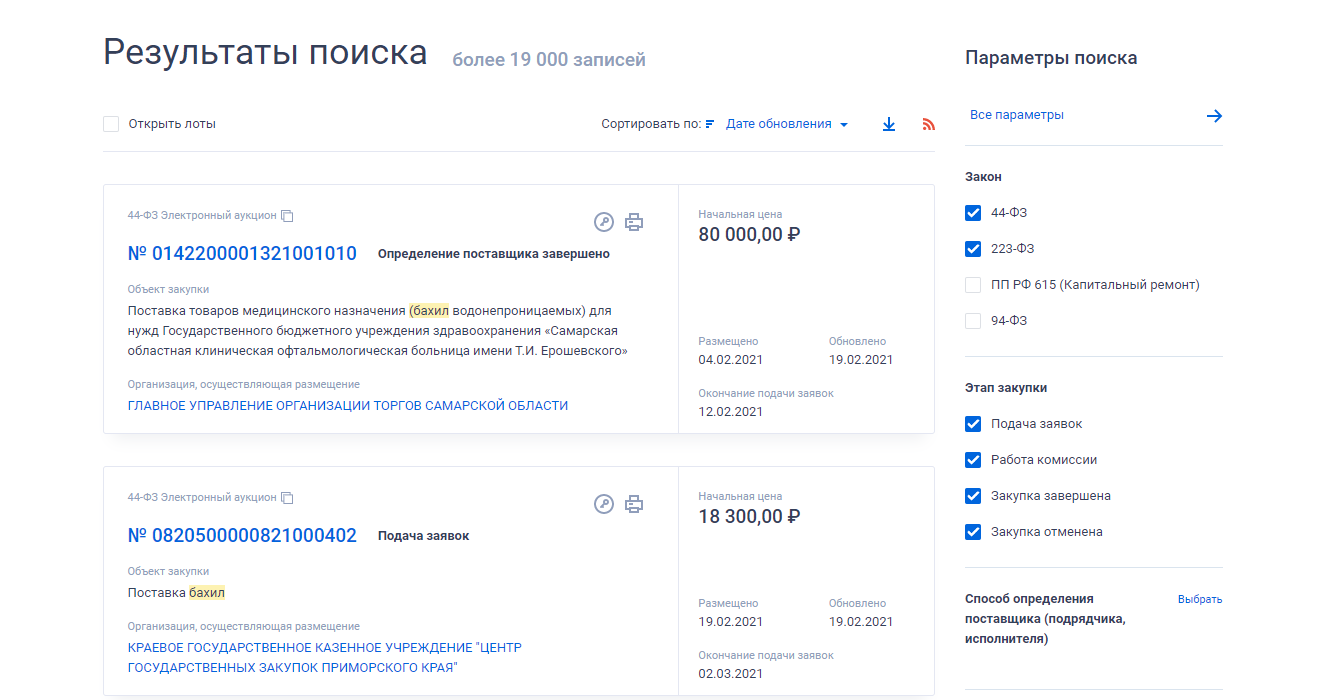Click print icon for purchase 0820500000821000402
The width and height of the screenshot is (1325, 700).
point(634,504)
